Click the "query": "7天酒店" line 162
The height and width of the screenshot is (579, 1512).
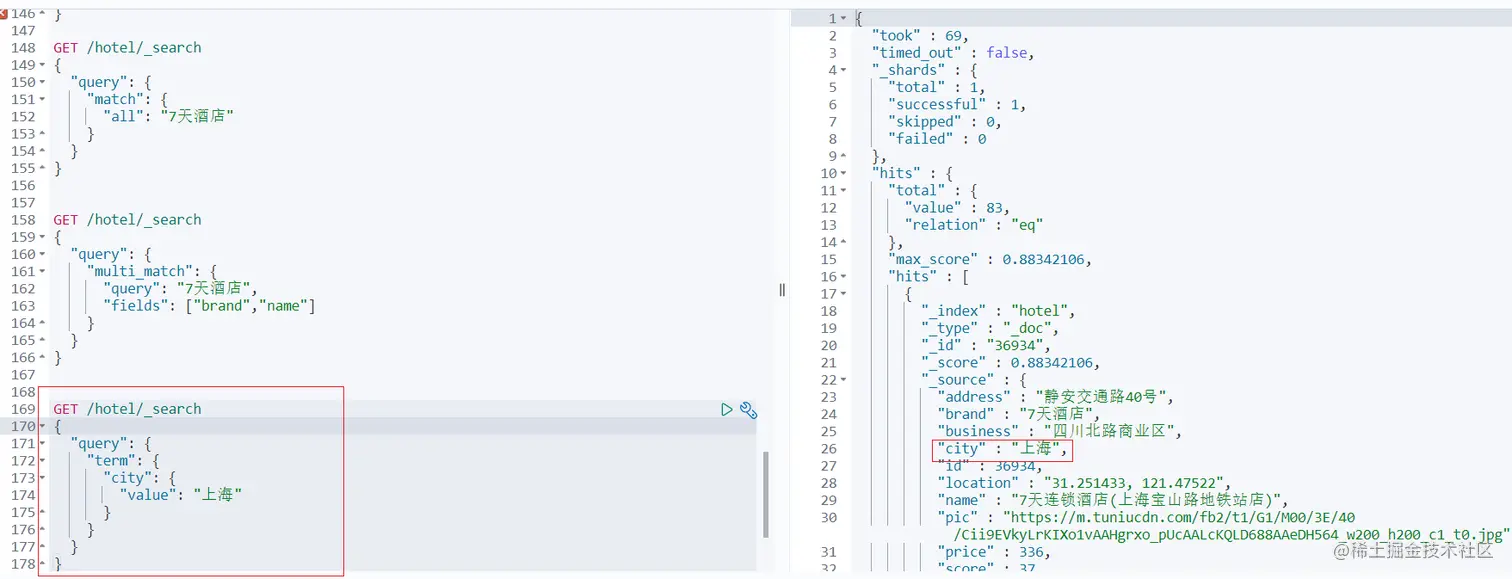(180, 288)
